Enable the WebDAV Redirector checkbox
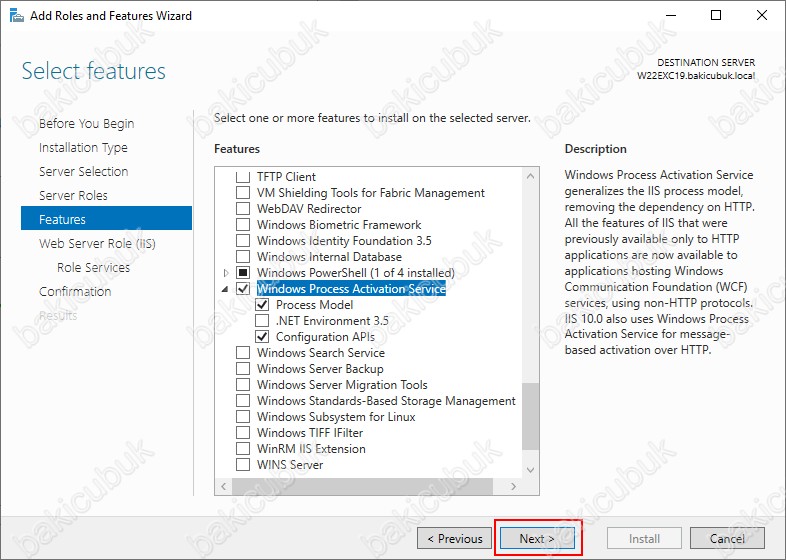The width and height of the screenshot is (786, 560). (243, 209)
